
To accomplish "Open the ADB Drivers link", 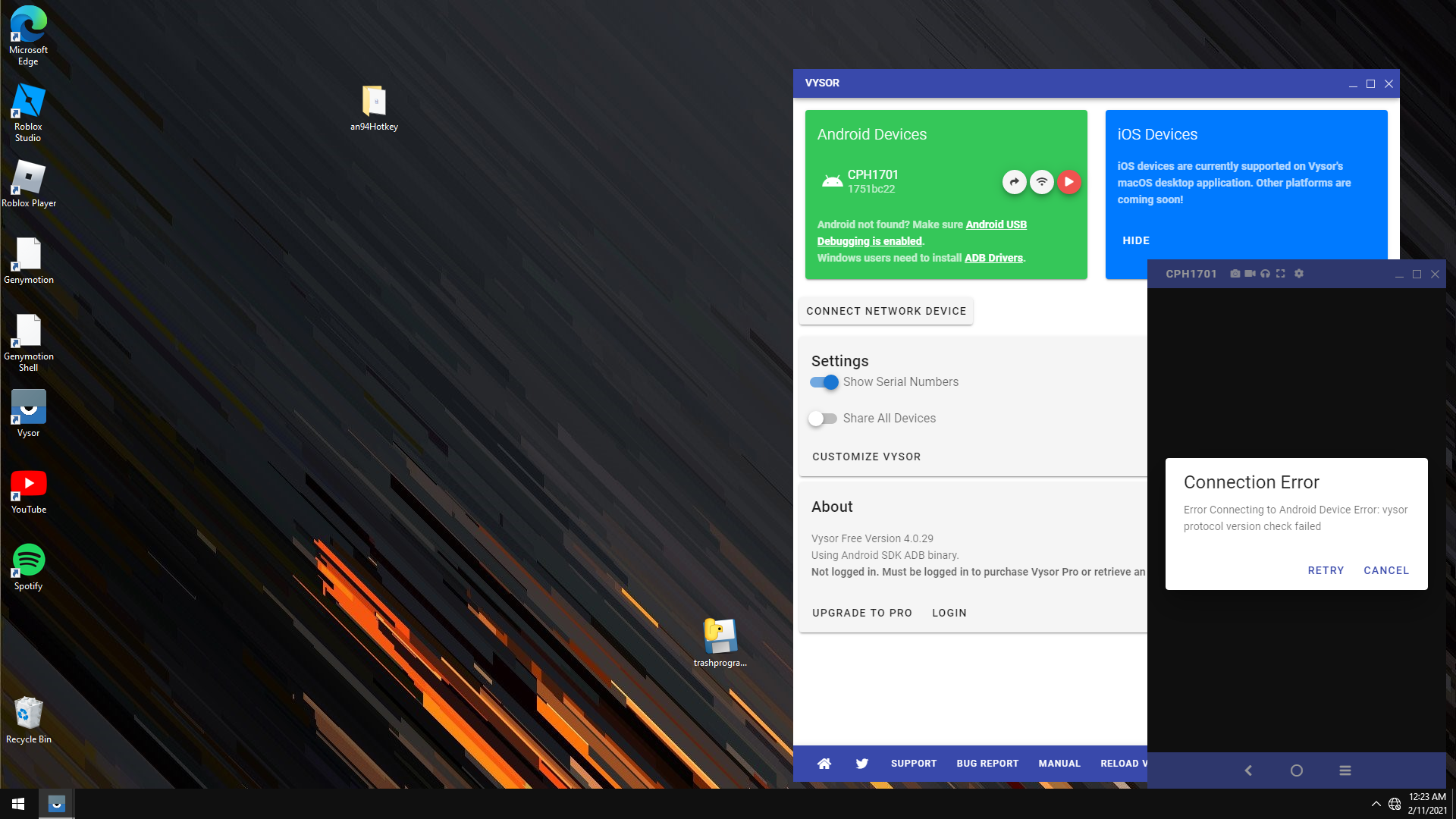I will click(993, 258).
